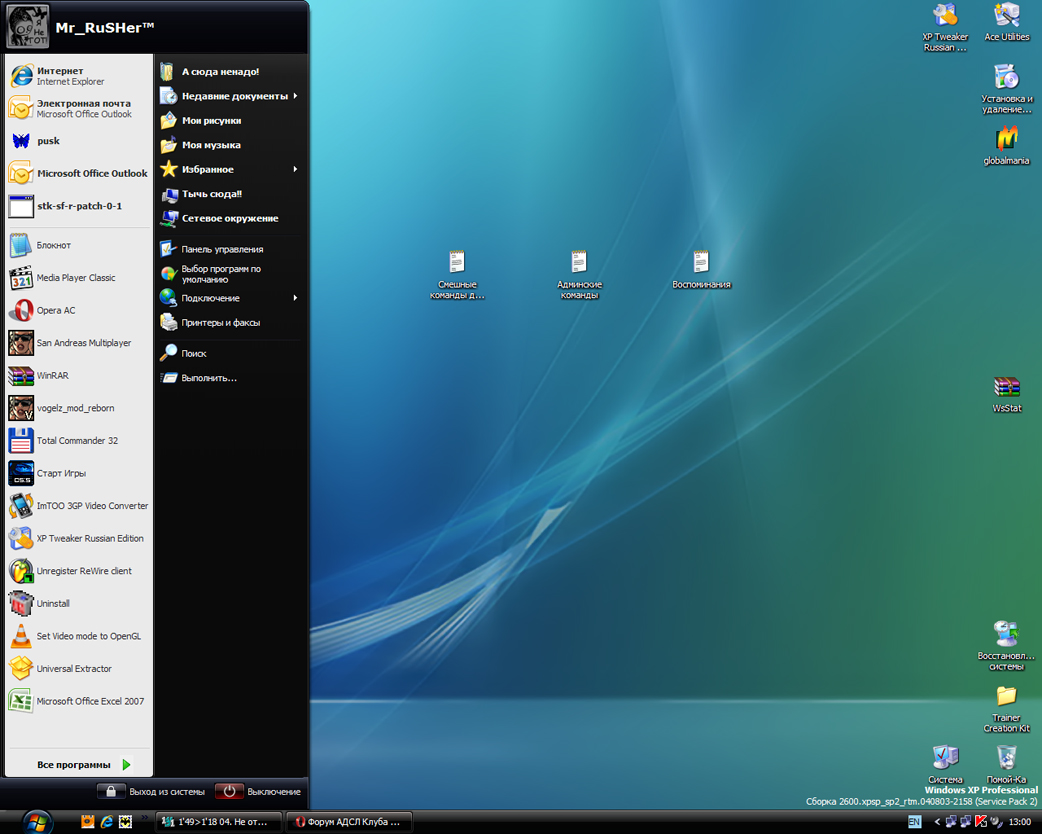Open Opera AC browser
The width and height of the screenshot is (1042, 834).
[x=78, y=310]
